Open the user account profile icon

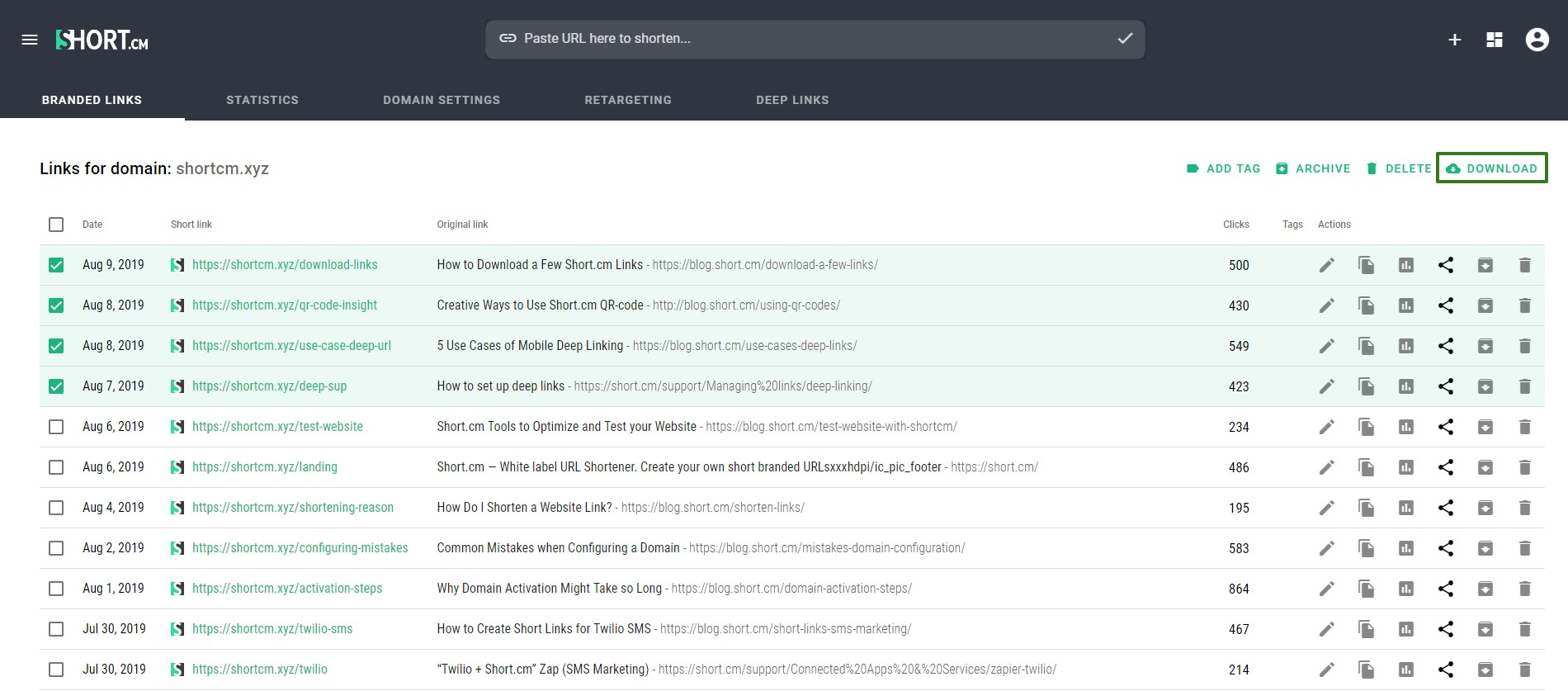click(x=1537, y=40)
